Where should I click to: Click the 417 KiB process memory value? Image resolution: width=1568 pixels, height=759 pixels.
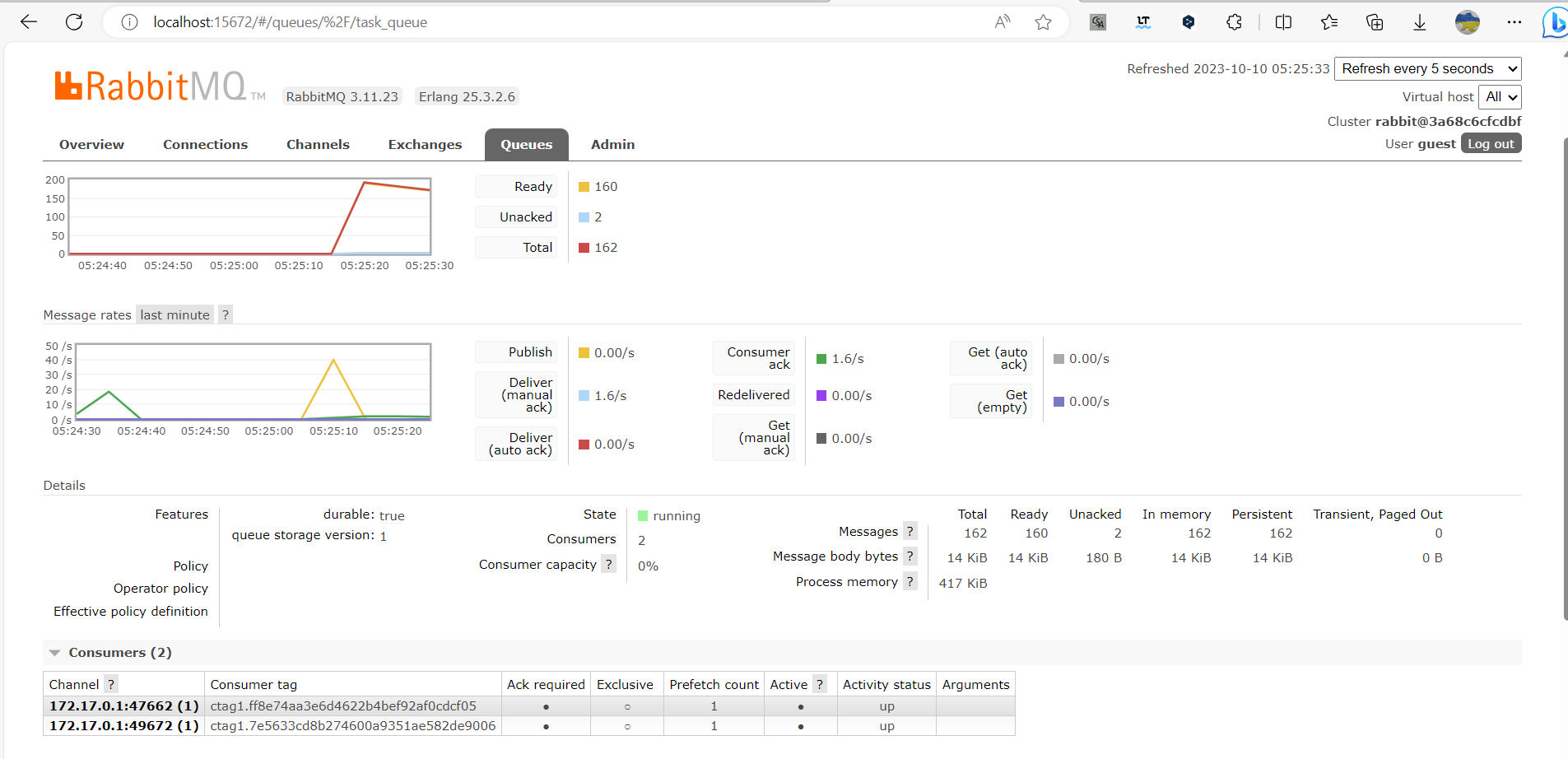pyautogui.click(x=963, y=583)
